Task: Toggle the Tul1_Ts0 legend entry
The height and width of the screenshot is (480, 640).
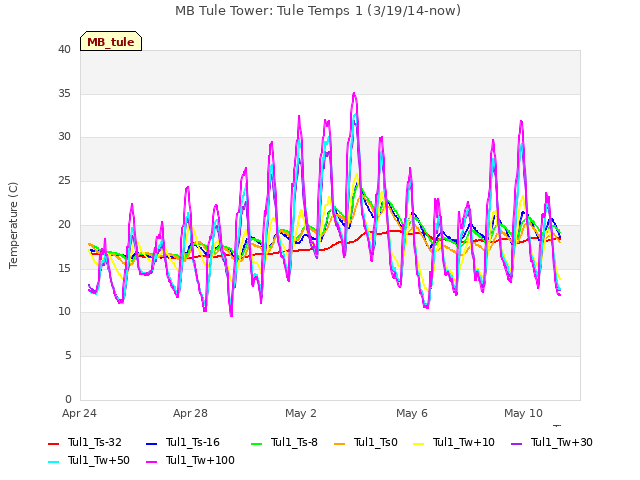Action: coord(366,442)
